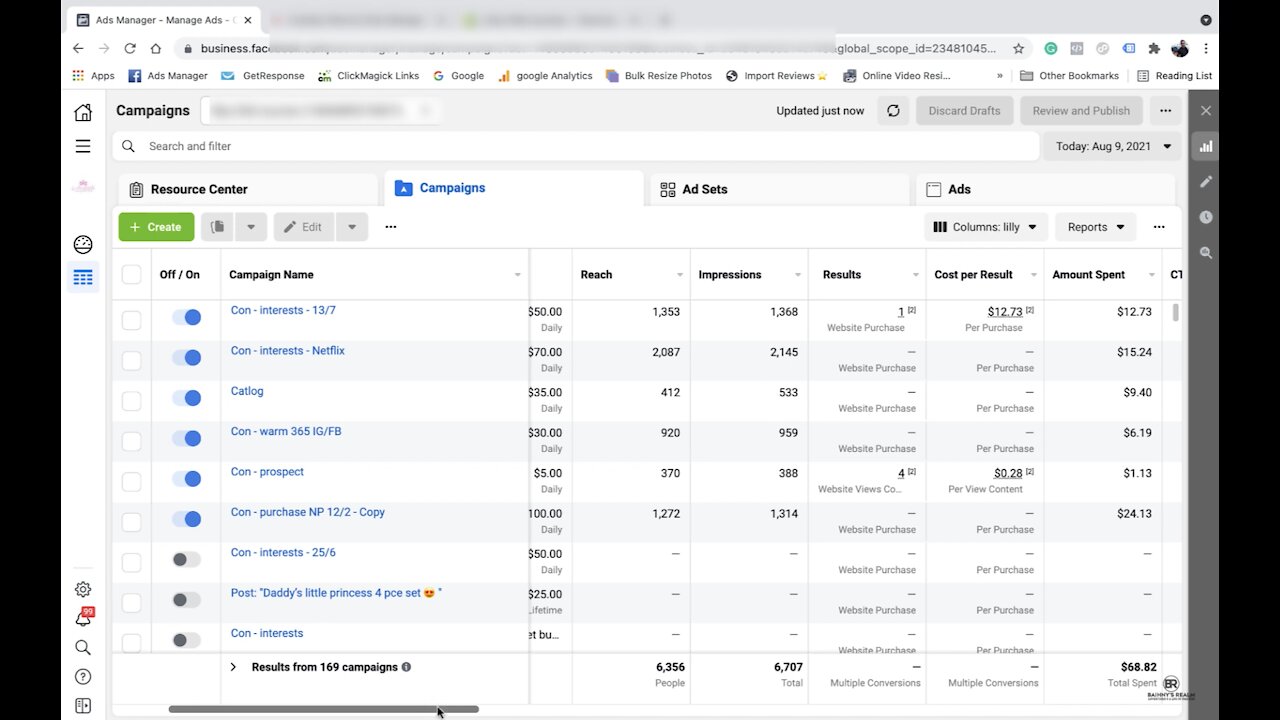
Task: Open the Ads Manager bookmark
Action: (168, 75)
